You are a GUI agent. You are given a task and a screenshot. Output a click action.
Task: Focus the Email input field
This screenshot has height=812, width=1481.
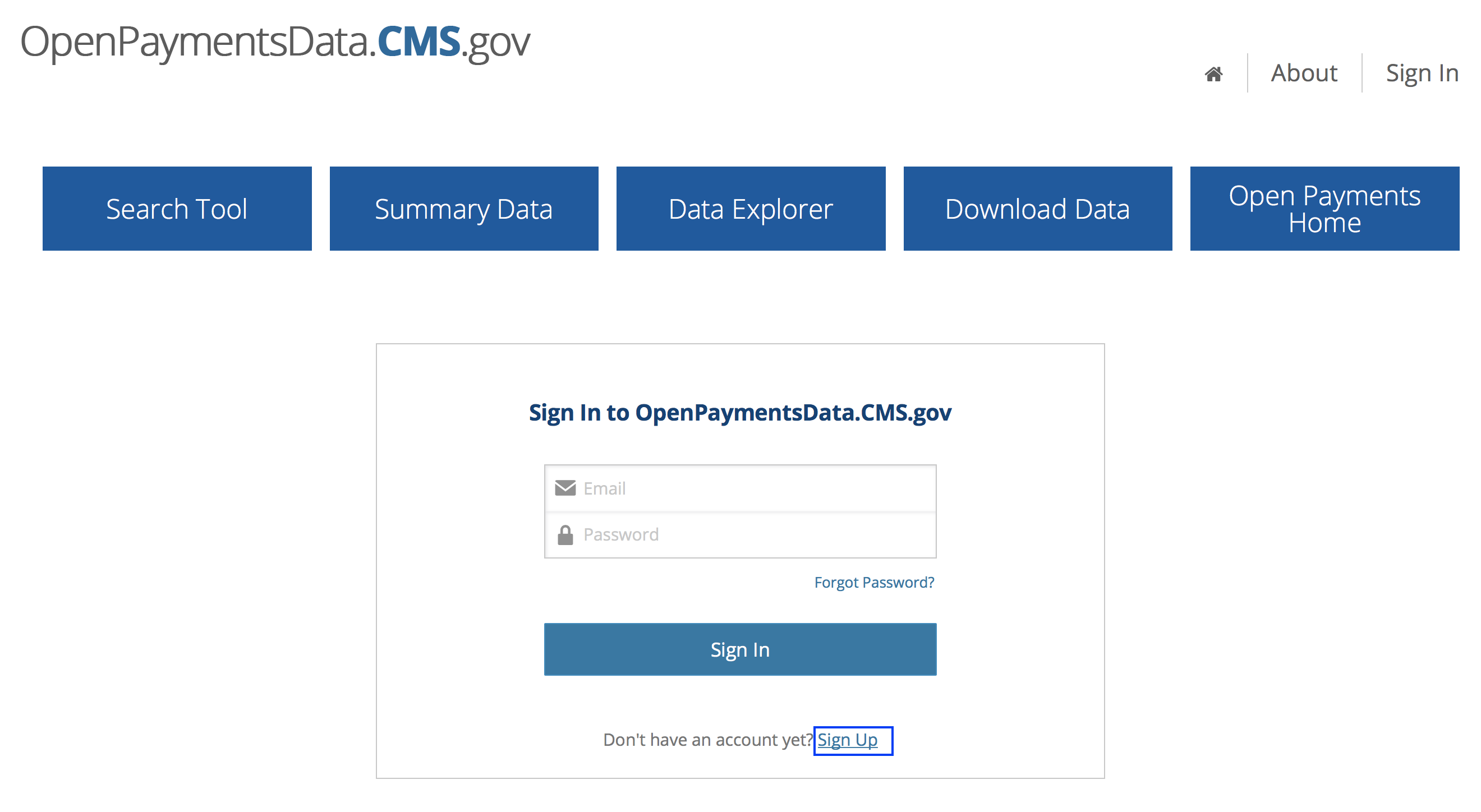(x=741, y=488)
